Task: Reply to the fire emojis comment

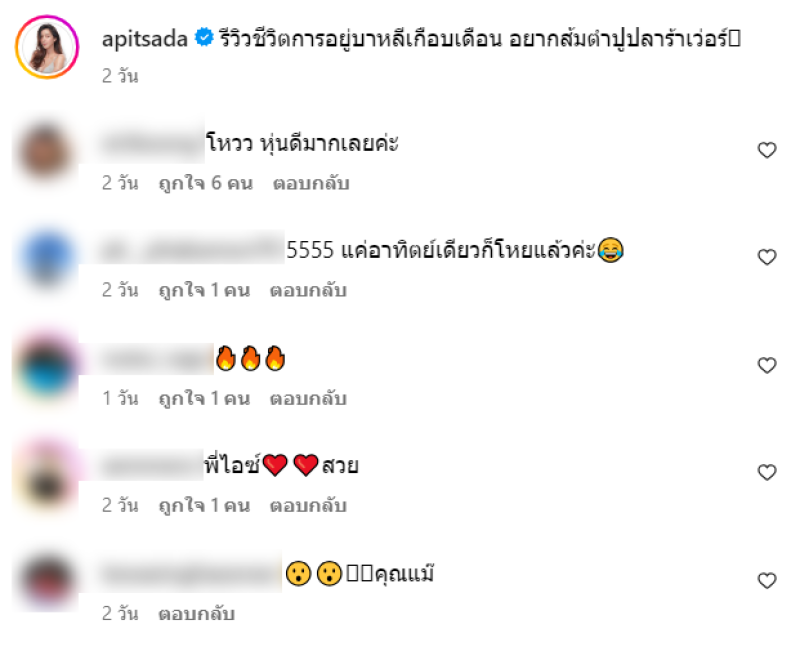Action: [x=308, y=398]
